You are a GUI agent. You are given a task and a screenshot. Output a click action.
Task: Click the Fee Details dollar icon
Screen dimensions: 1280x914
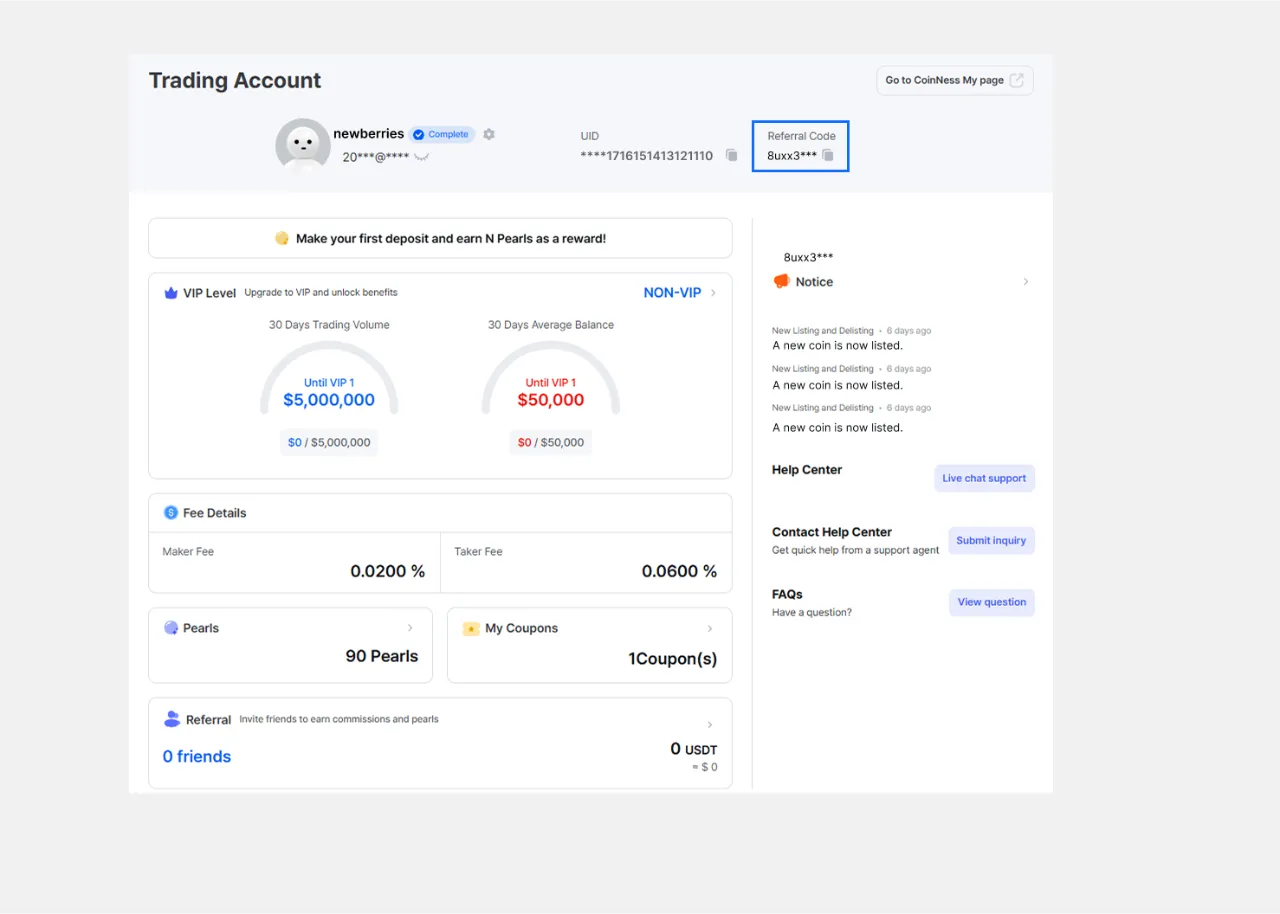pos(171,513)
